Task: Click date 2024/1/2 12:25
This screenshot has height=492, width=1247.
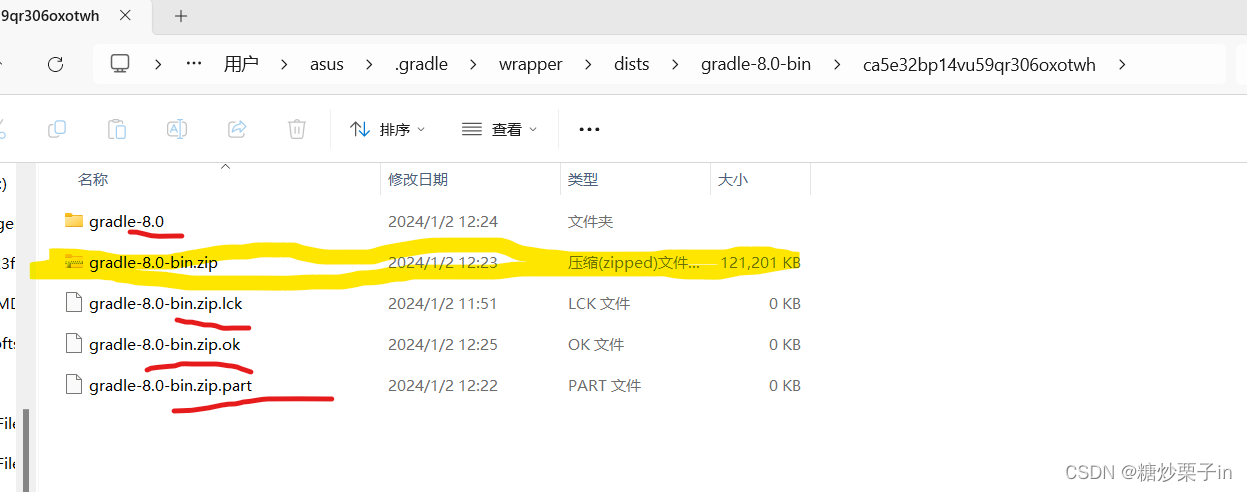Action: [443, 344]
